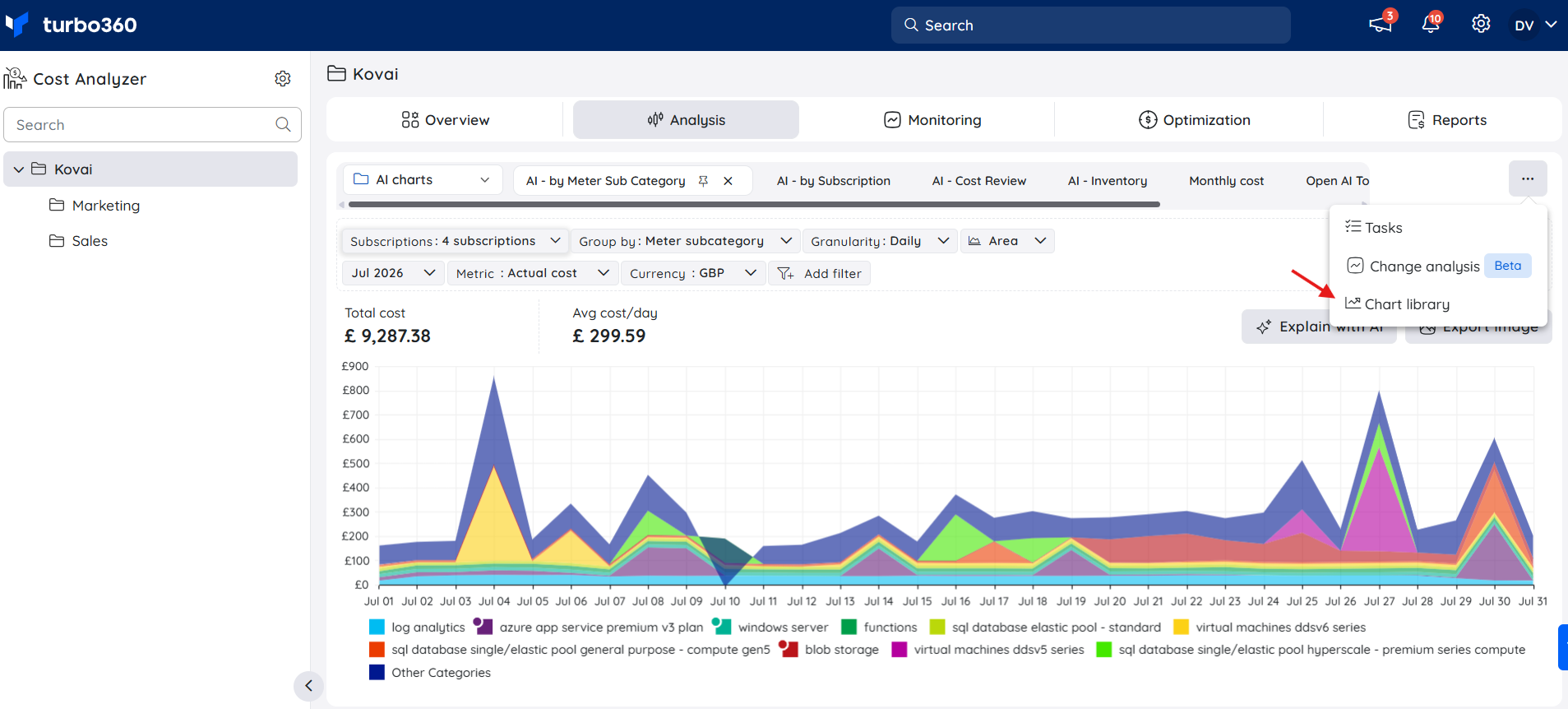Open the Monthly cost chart tab
This screenshot has height=709, width=1568.
pyautogui.click(x=1227, y=181)
